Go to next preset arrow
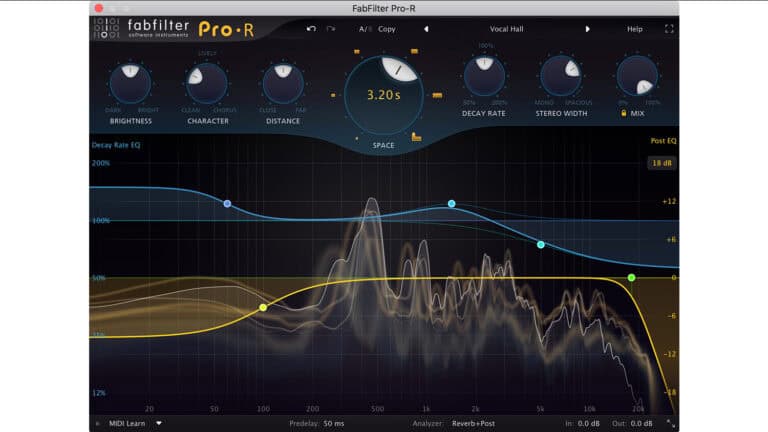This screenshot has width=768, height=432. (587, 29)
